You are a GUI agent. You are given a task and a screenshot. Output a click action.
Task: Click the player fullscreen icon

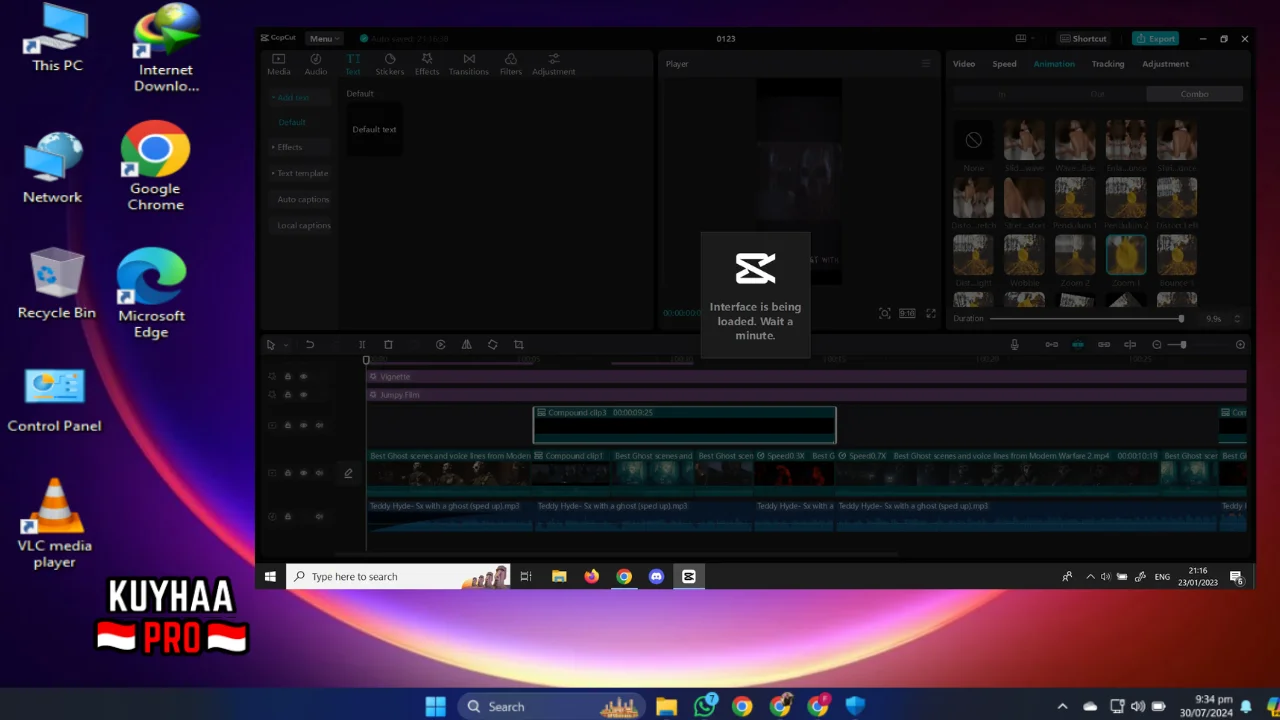pyautogui.click(x=931, y=313)
